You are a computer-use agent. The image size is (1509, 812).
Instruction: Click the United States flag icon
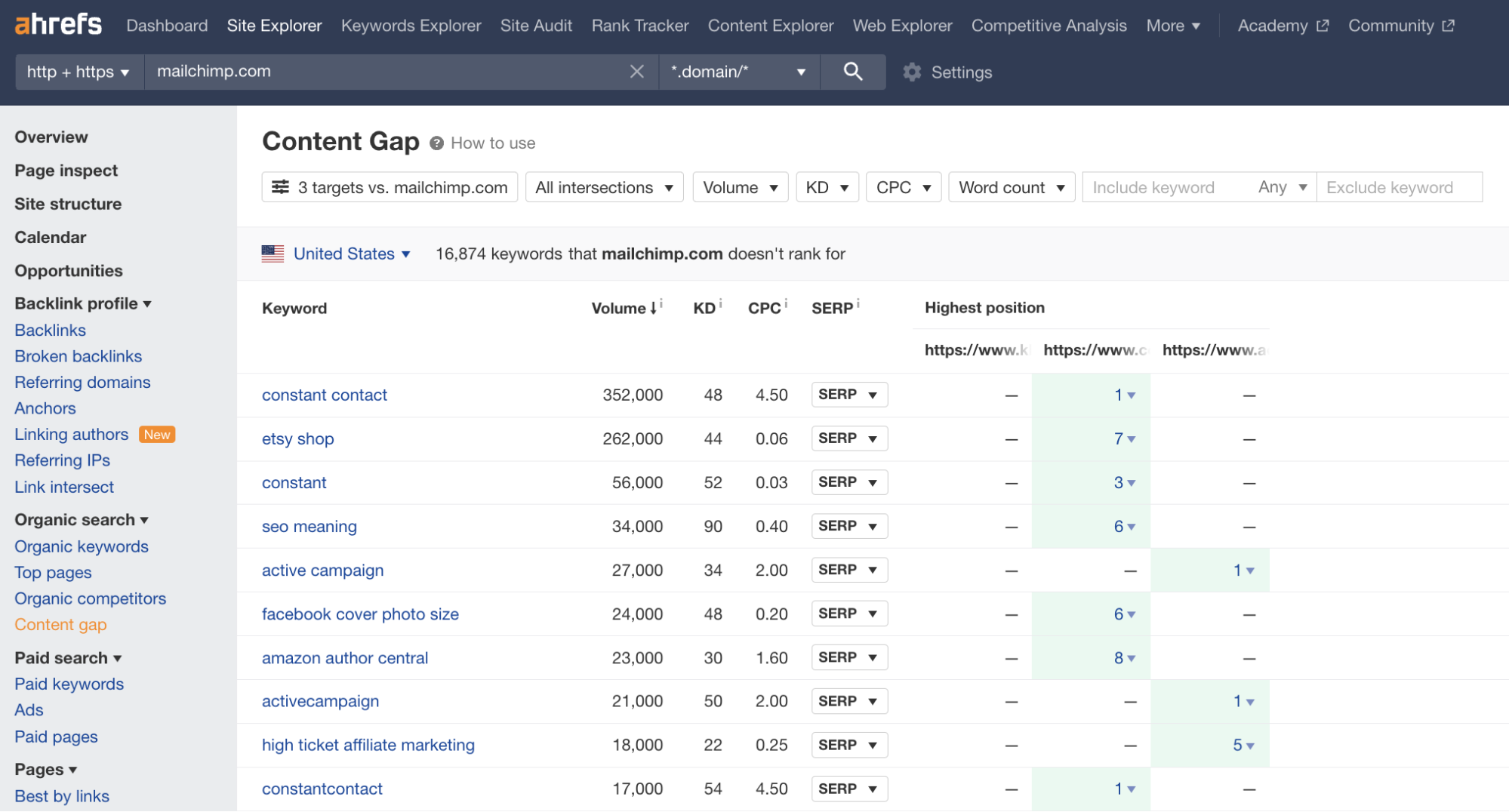(273, 254)
